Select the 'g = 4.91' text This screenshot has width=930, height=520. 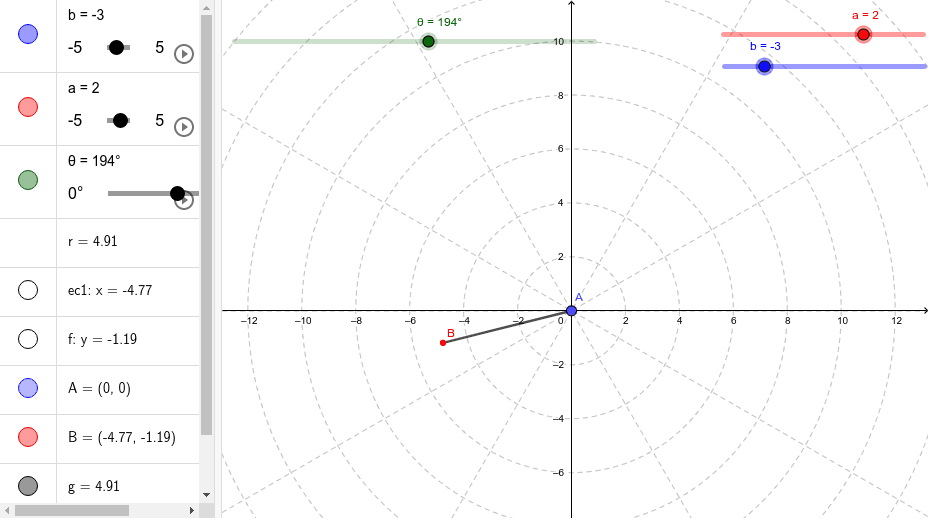point(94,486)
